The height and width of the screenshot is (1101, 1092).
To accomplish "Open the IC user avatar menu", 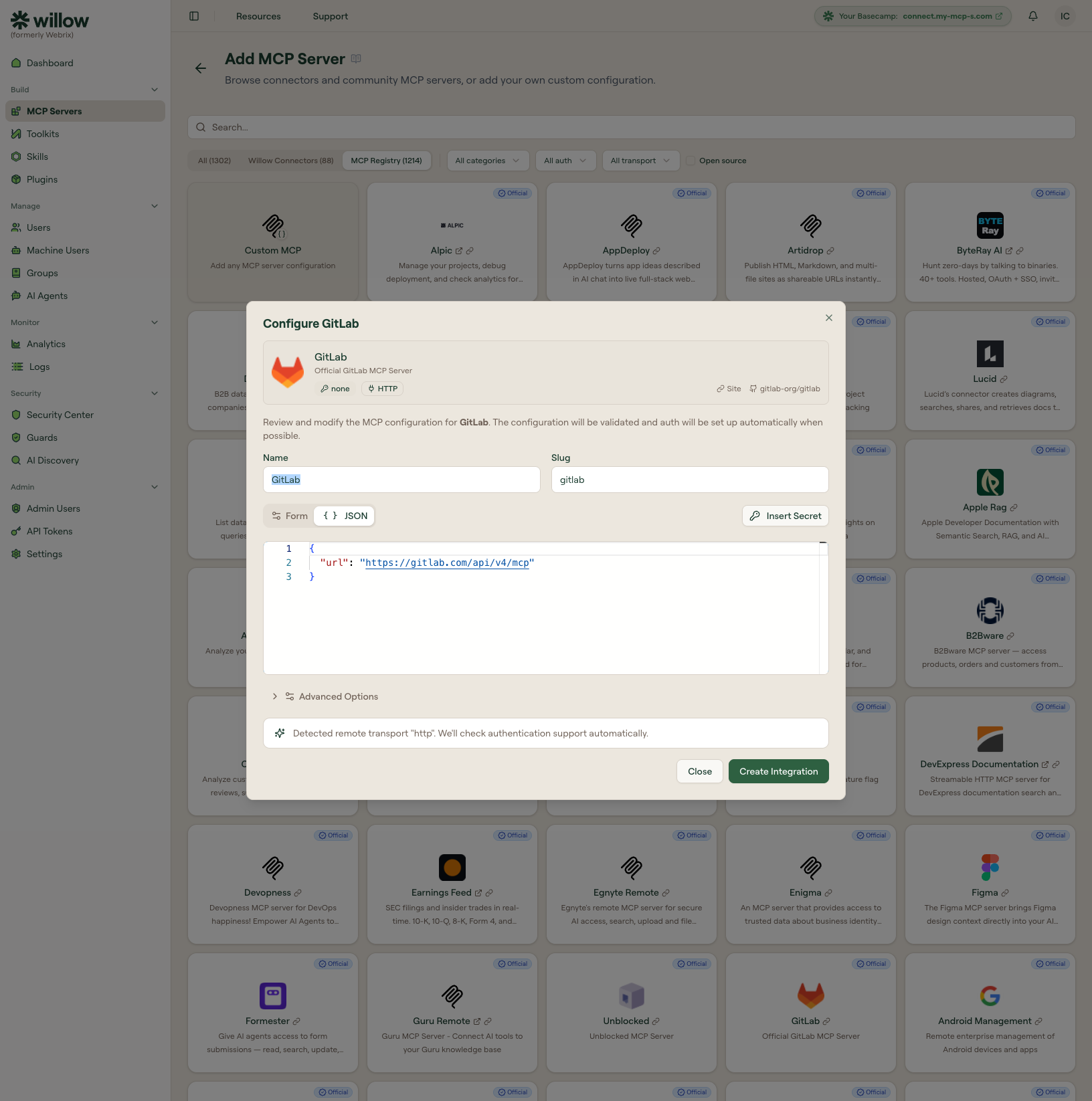I will tap(1065, 16).
